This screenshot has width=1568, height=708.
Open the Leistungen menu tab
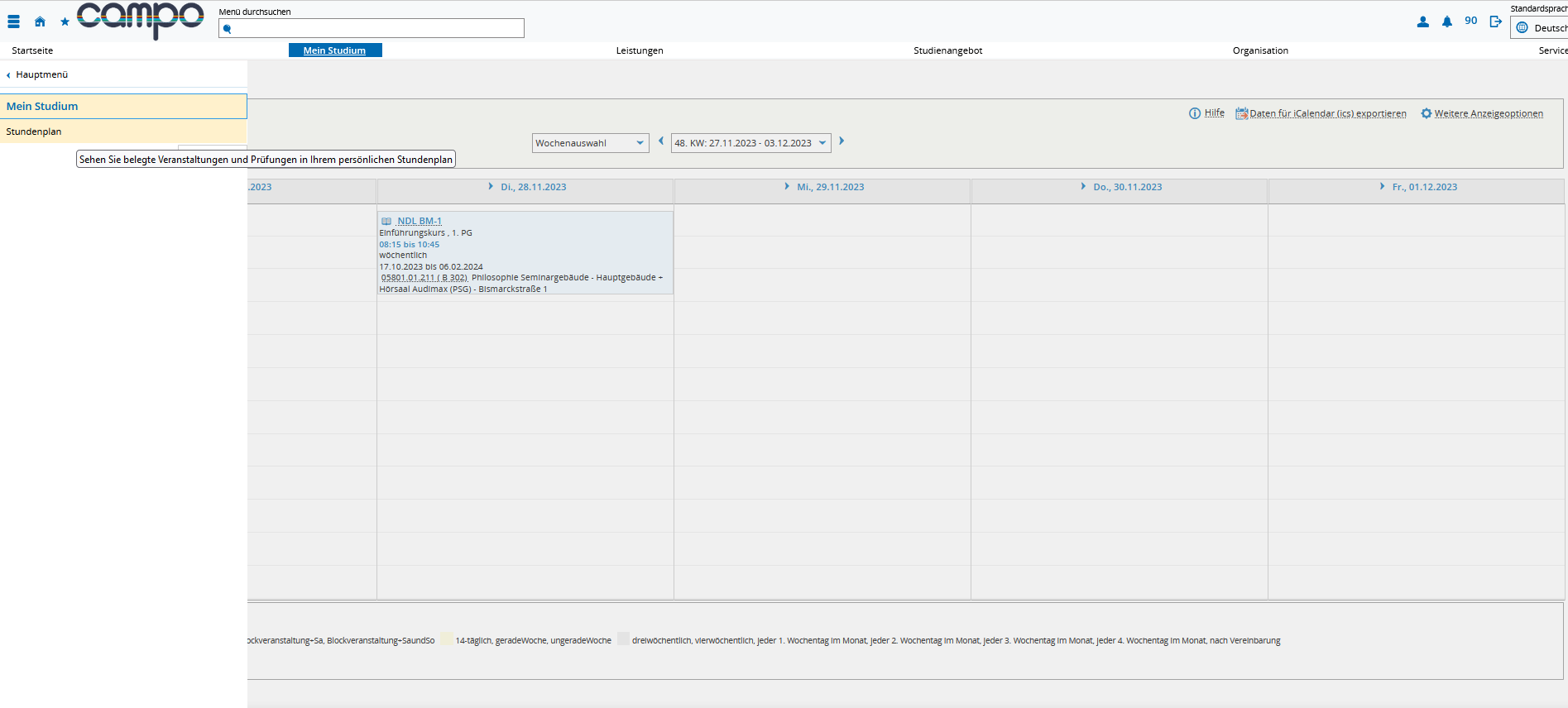coord(640,50)
